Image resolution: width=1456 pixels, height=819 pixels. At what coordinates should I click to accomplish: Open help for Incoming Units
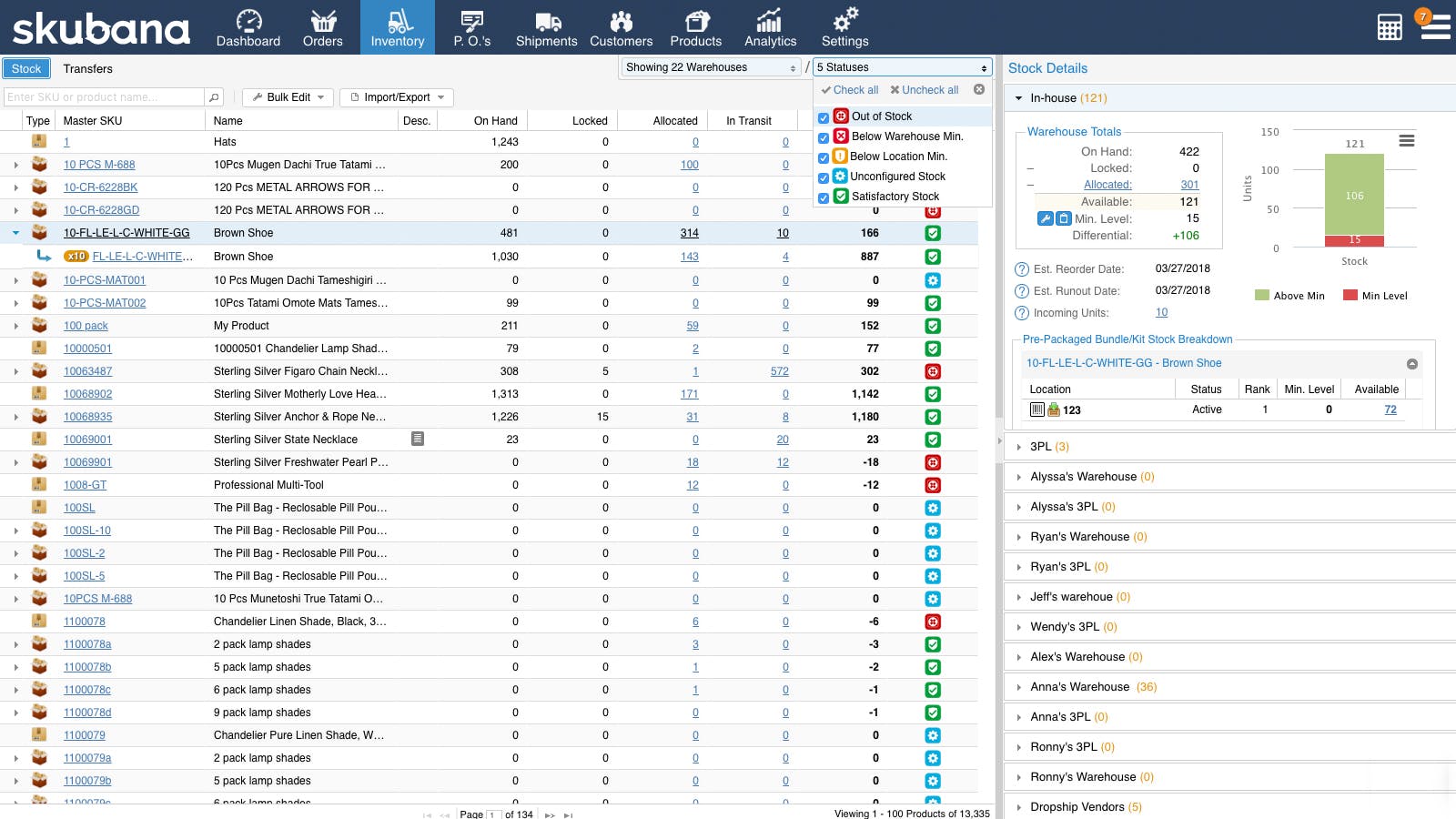[1022, 313]
